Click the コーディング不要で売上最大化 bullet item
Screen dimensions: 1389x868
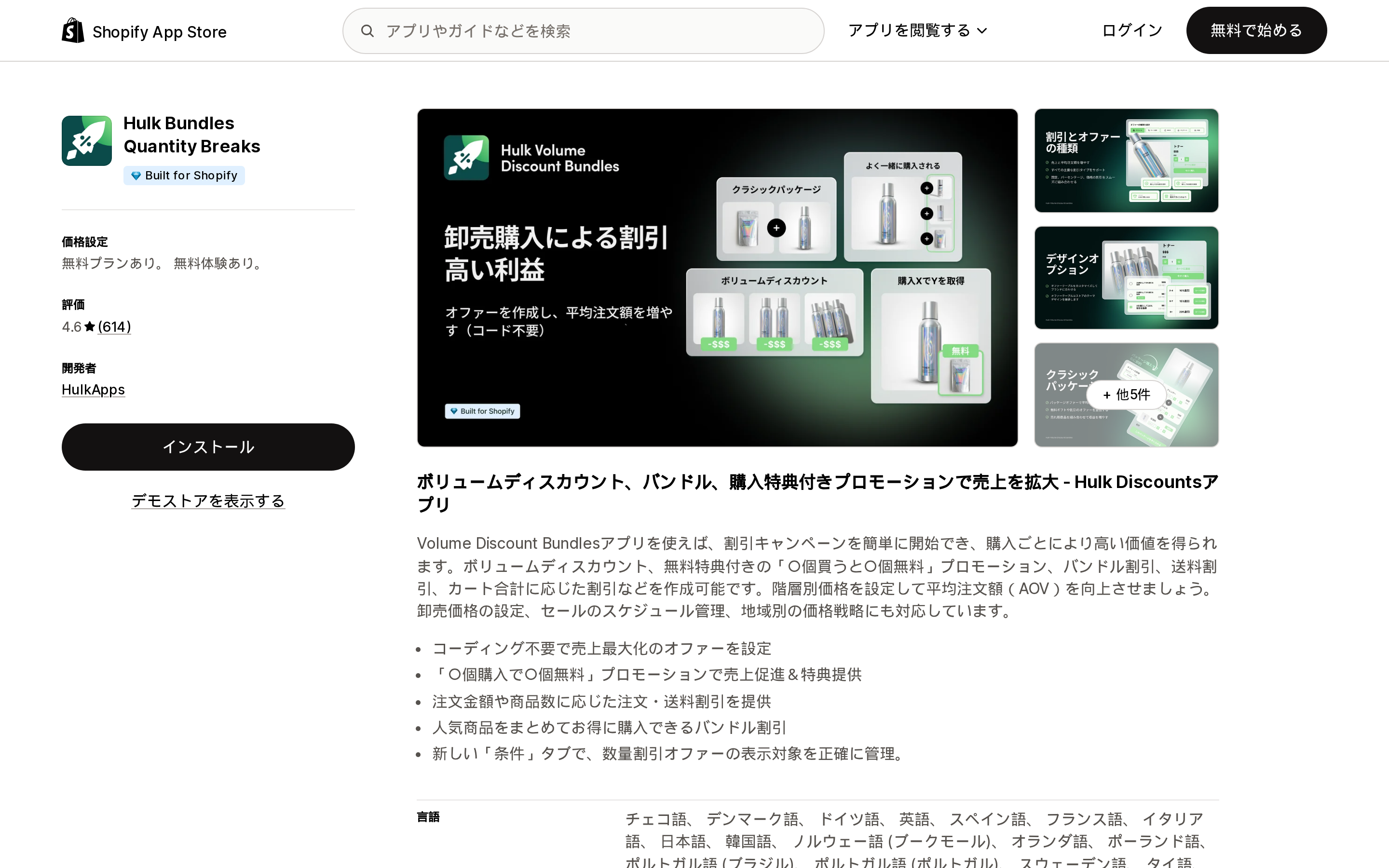[601, 649]
